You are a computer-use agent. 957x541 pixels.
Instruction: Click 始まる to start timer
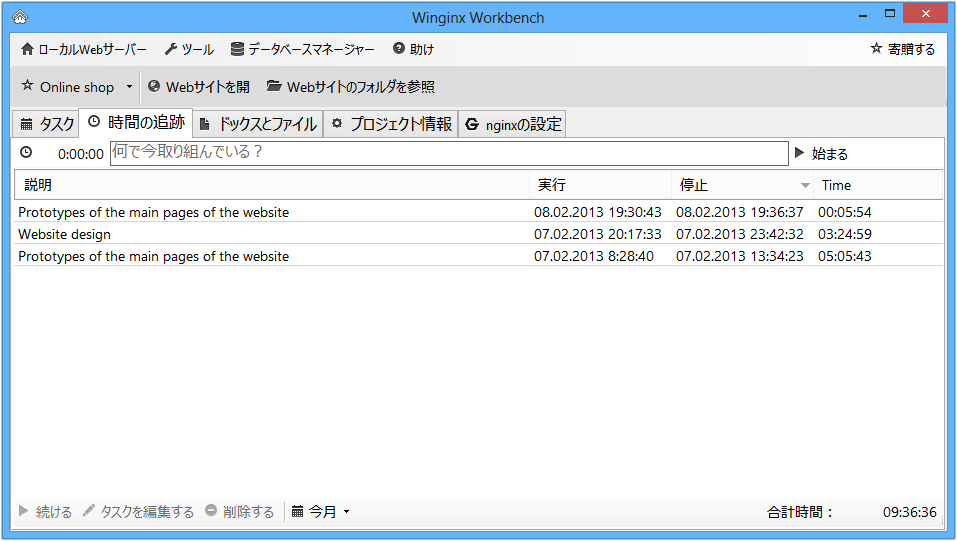822,153
